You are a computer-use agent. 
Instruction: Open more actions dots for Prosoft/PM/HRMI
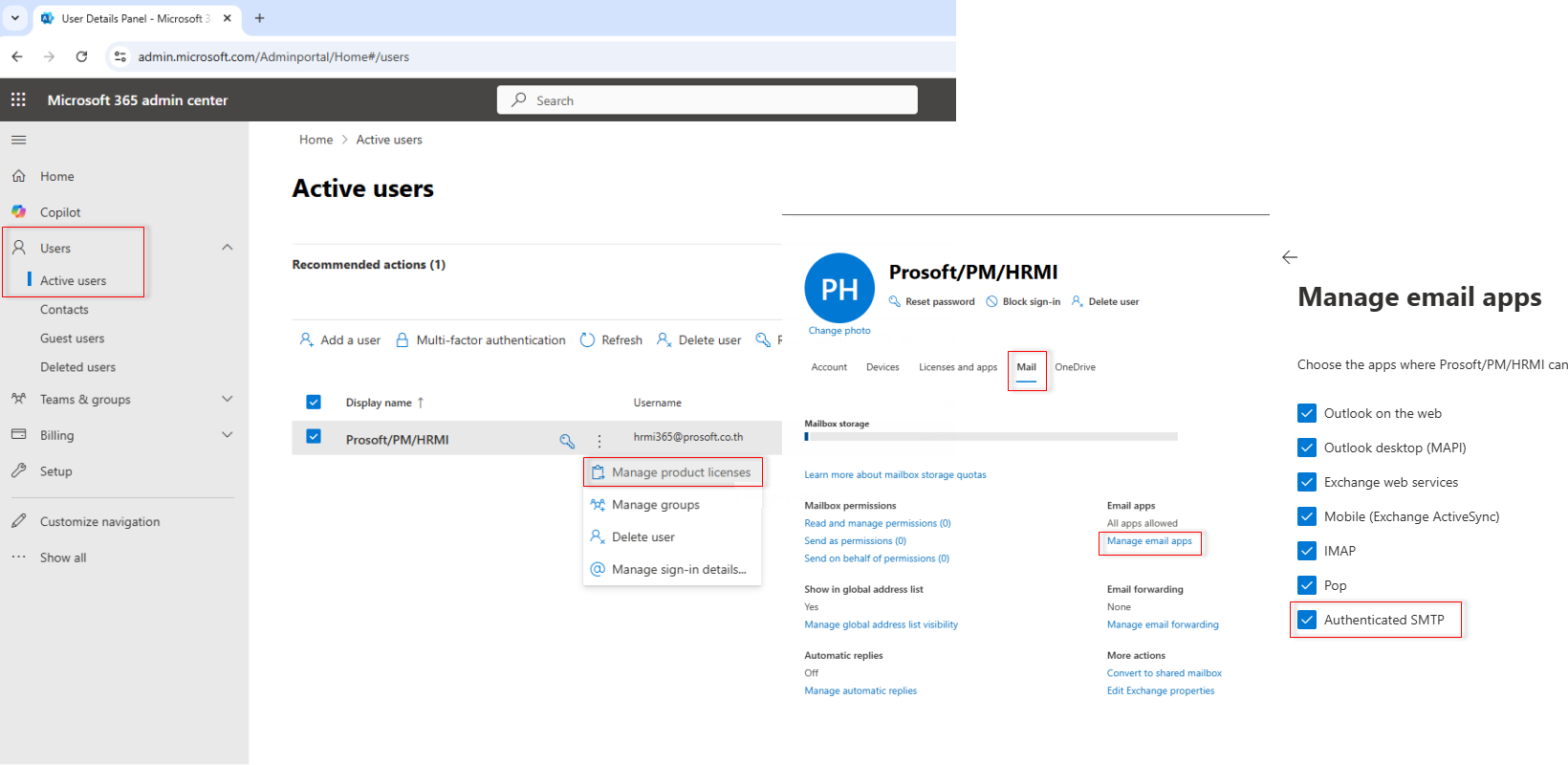point(599,441)
